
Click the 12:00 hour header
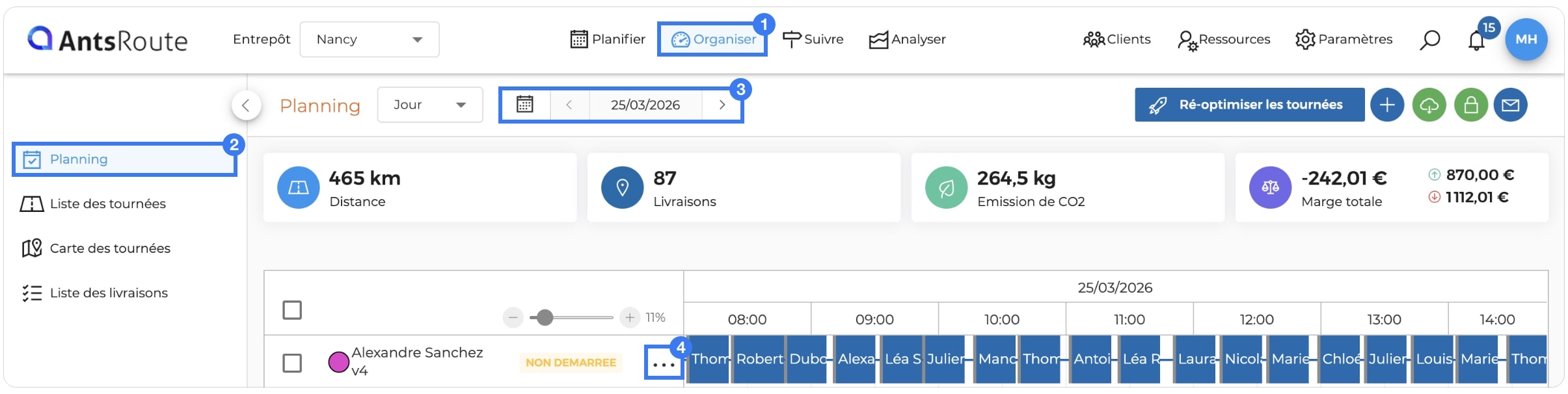pos(1256,319)
